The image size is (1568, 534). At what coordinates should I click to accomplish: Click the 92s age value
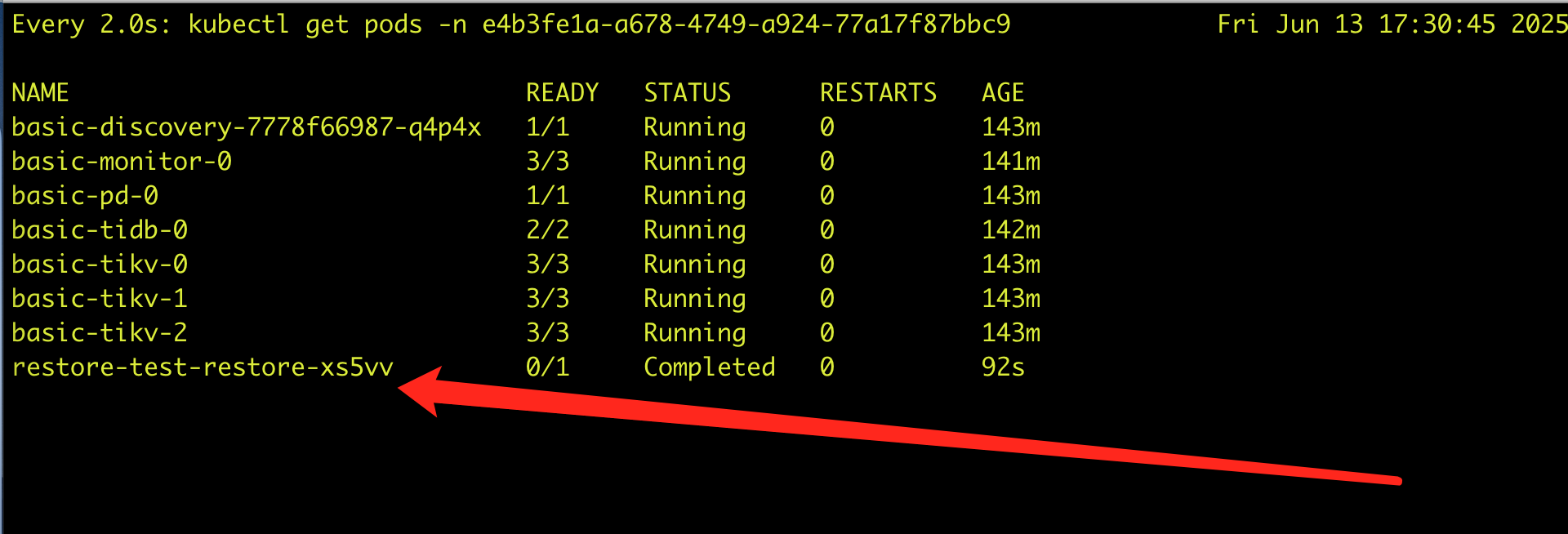point(1002,367)
